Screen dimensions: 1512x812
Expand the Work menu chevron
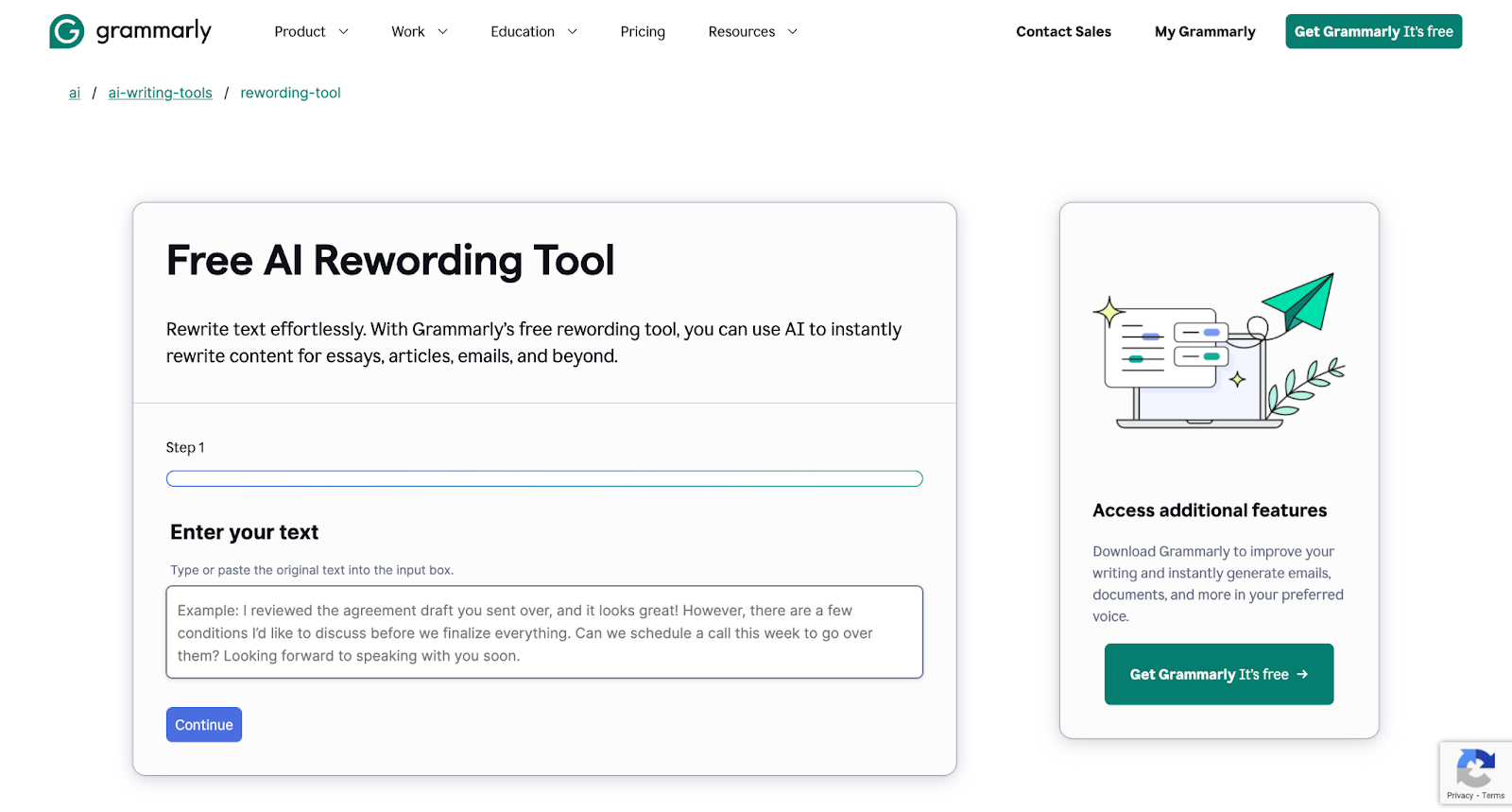point(442,32)
